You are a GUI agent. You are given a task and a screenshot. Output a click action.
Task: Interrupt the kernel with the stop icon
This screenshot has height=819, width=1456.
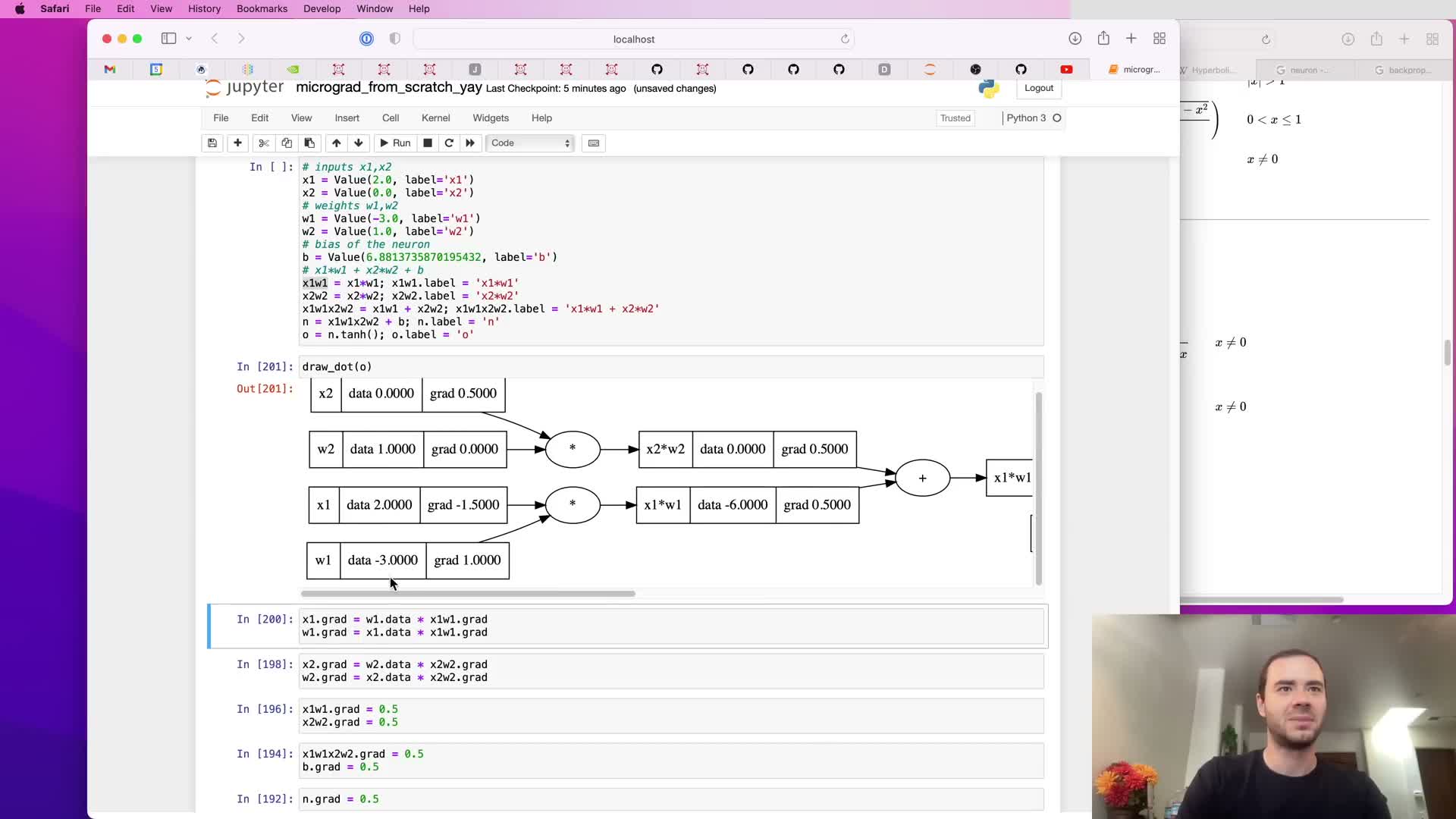428,143
